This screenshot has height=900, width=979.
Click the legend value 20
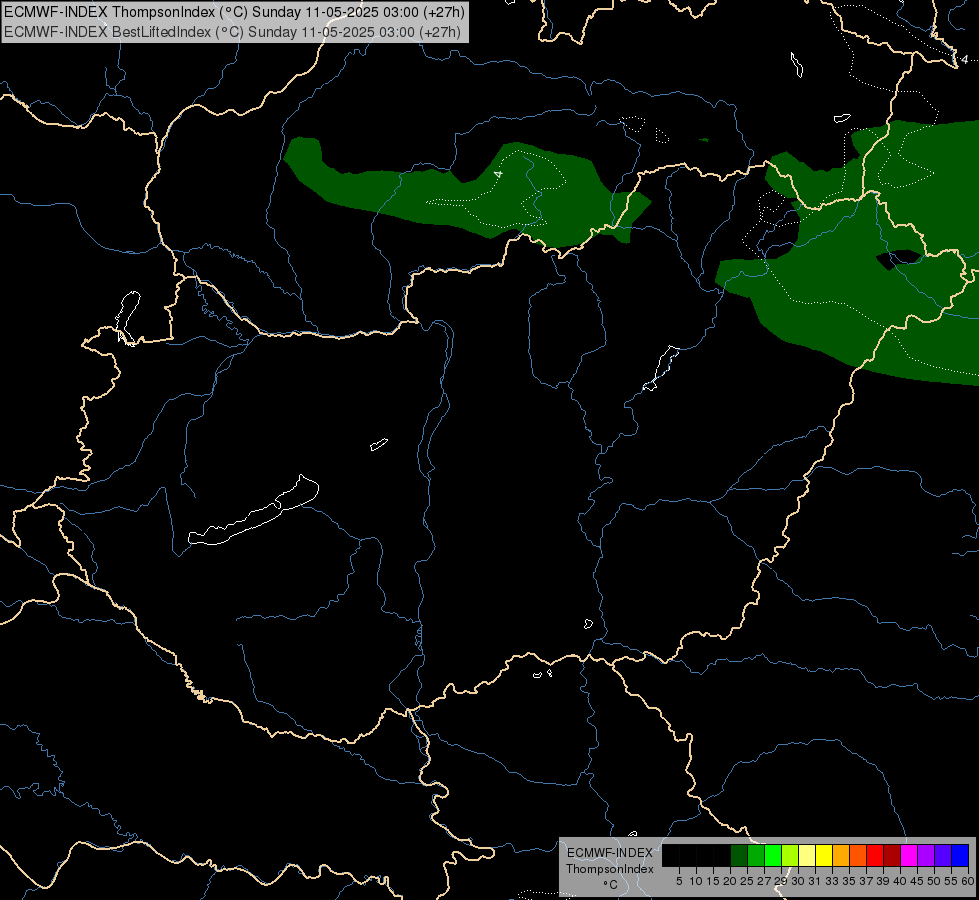tap(730, 881)
